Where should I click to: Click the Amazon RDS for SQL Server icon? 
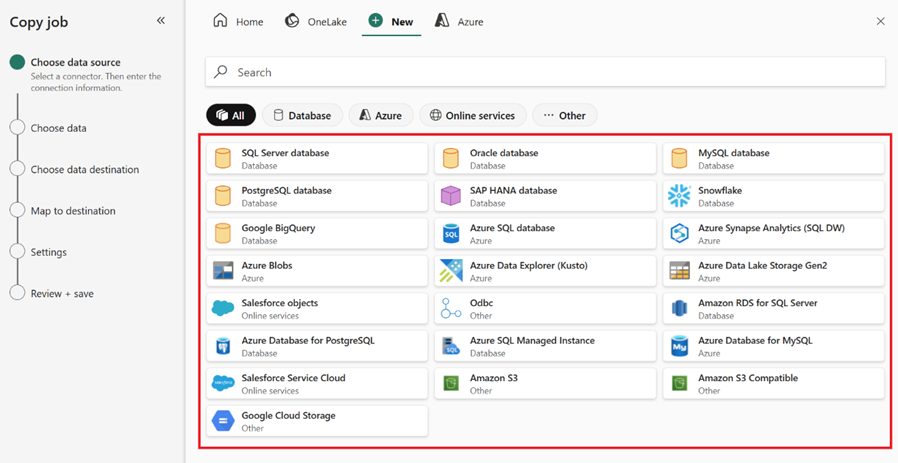click(x=679, y=308)
